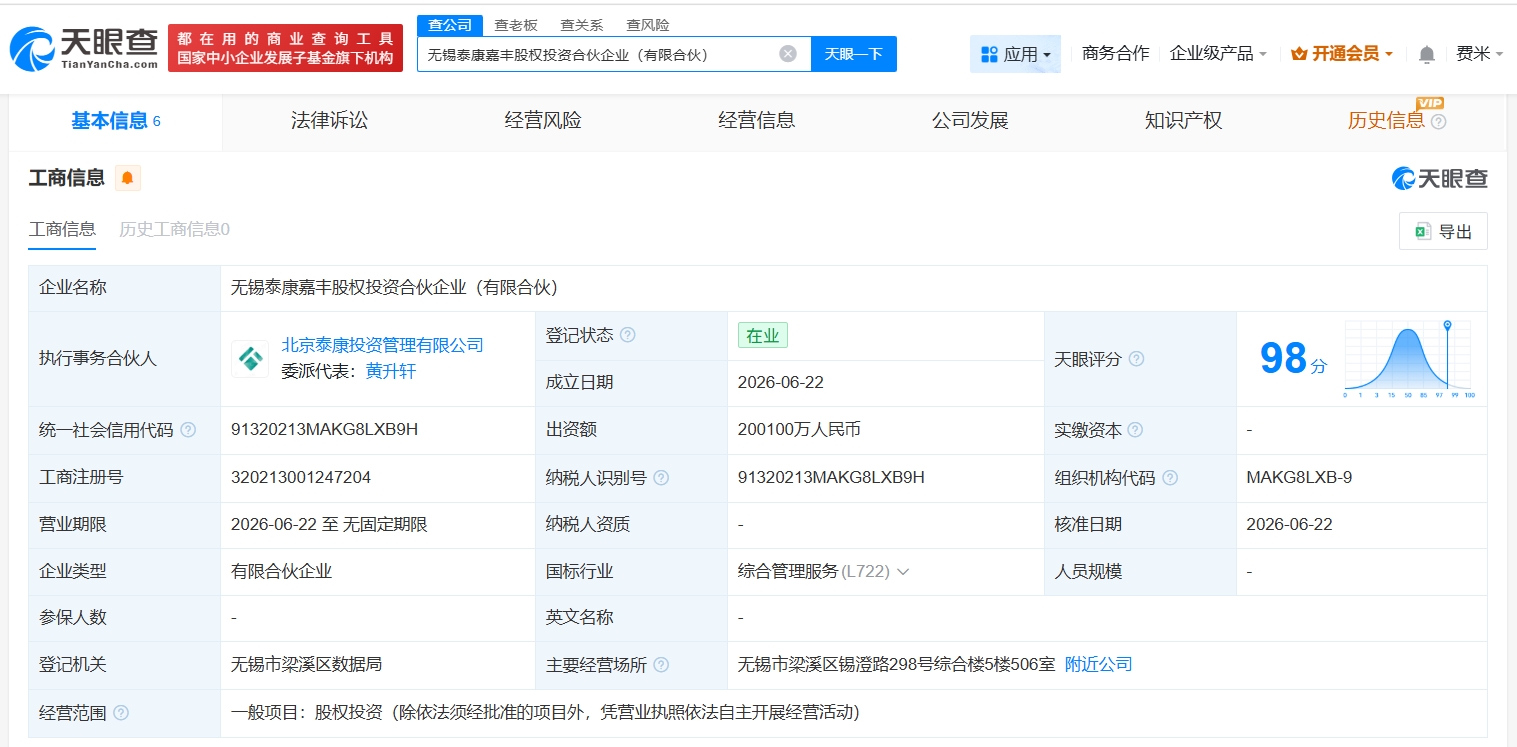Screen dimensions: 1517x747
Task: Click the 北京泰康投资管理 company logo
Action: pos(250,359)
